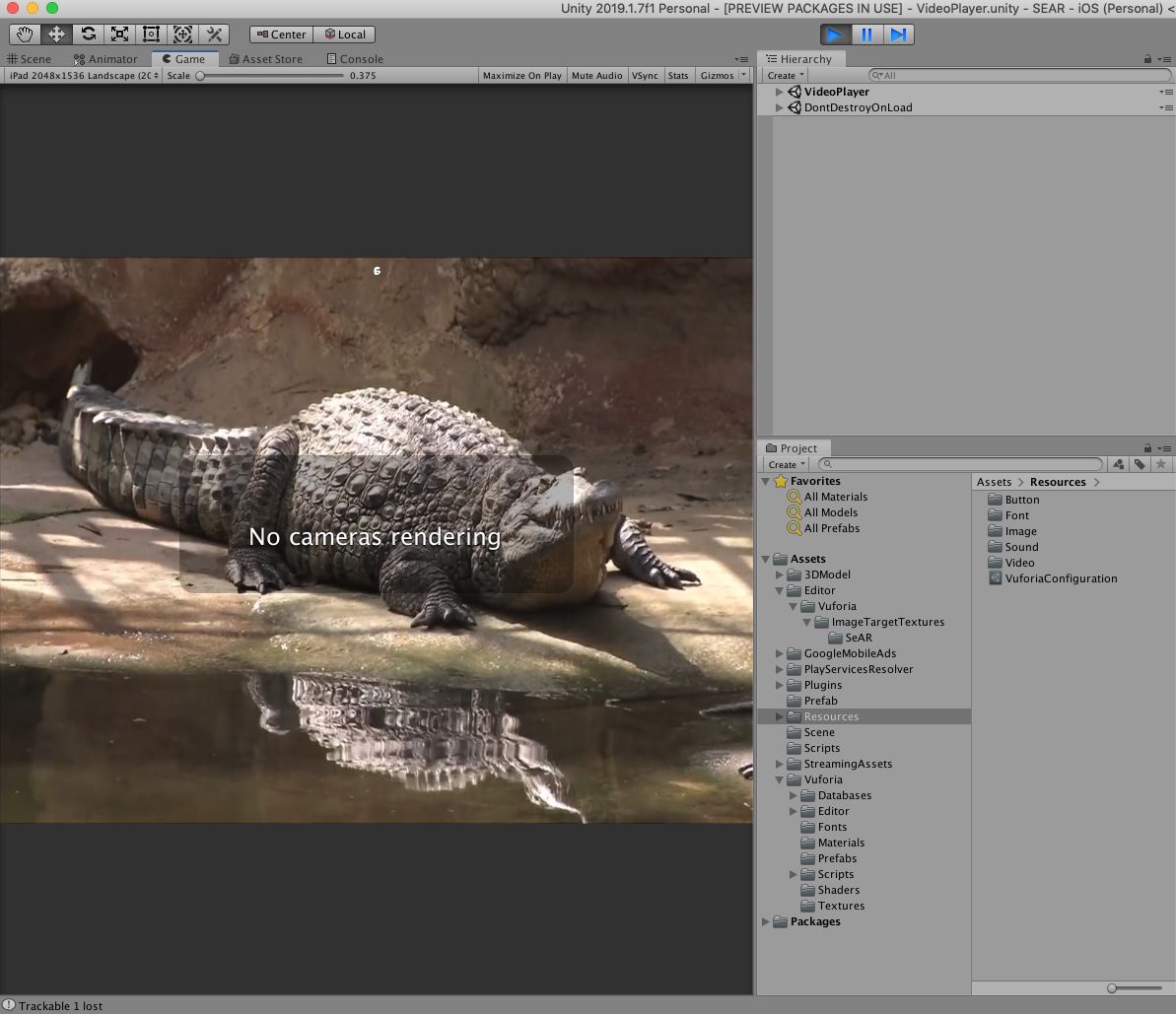Image resolution: width=1176 pixels, height=1014 pixels.
Task: Toggle Maximize On Play
Action: click(521, 76)
